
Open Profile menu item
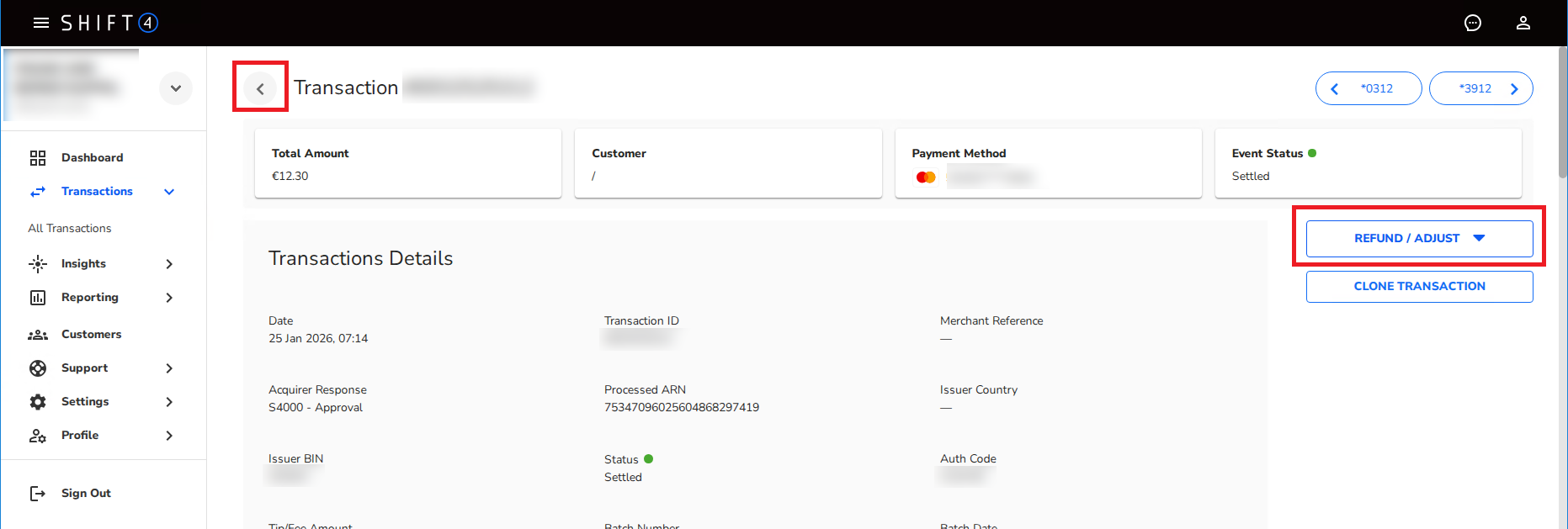click(80, 436)
